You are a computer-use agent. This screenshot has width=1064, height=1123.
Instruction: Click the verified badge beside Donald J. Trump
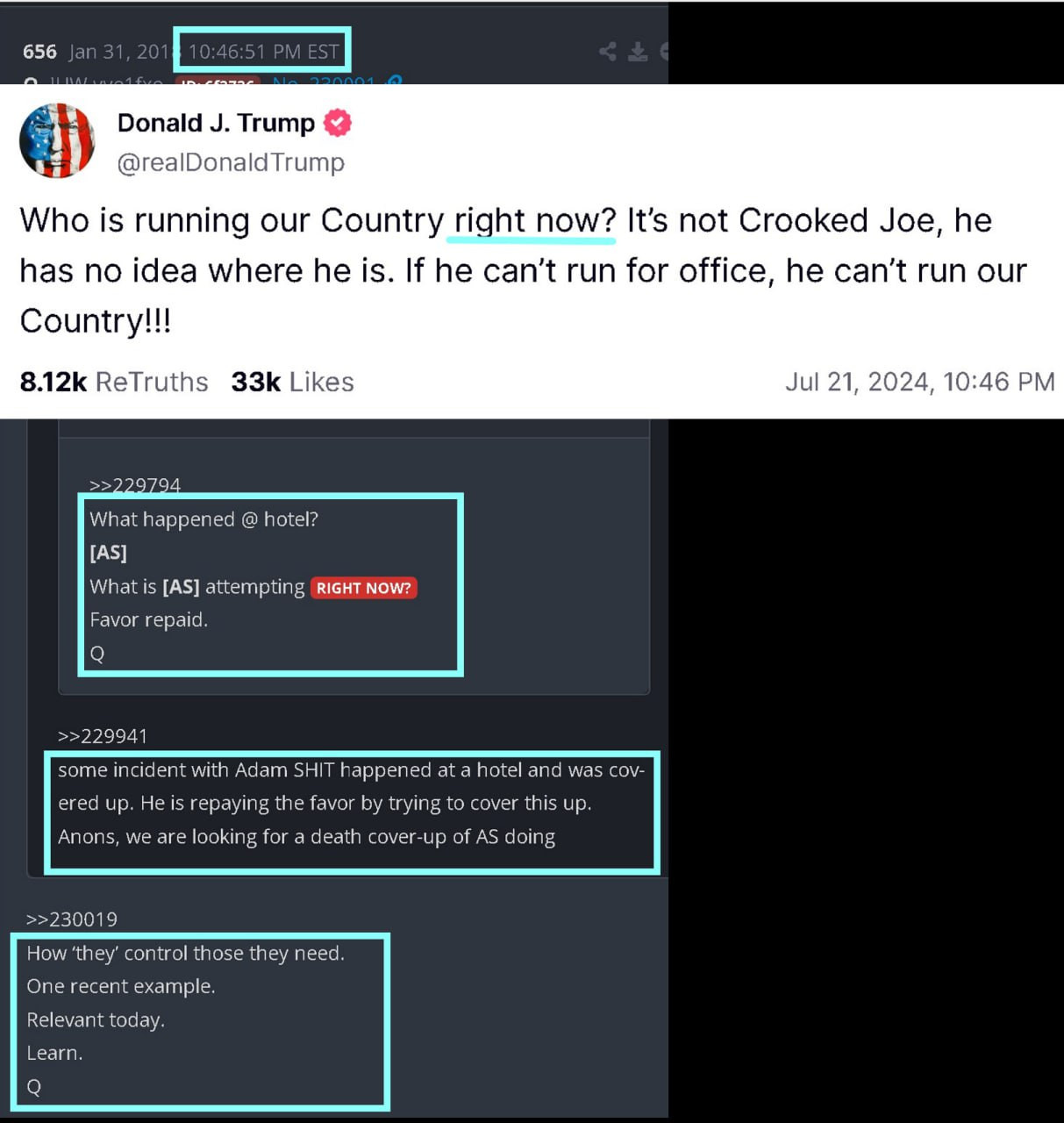[x=338, y=123]
